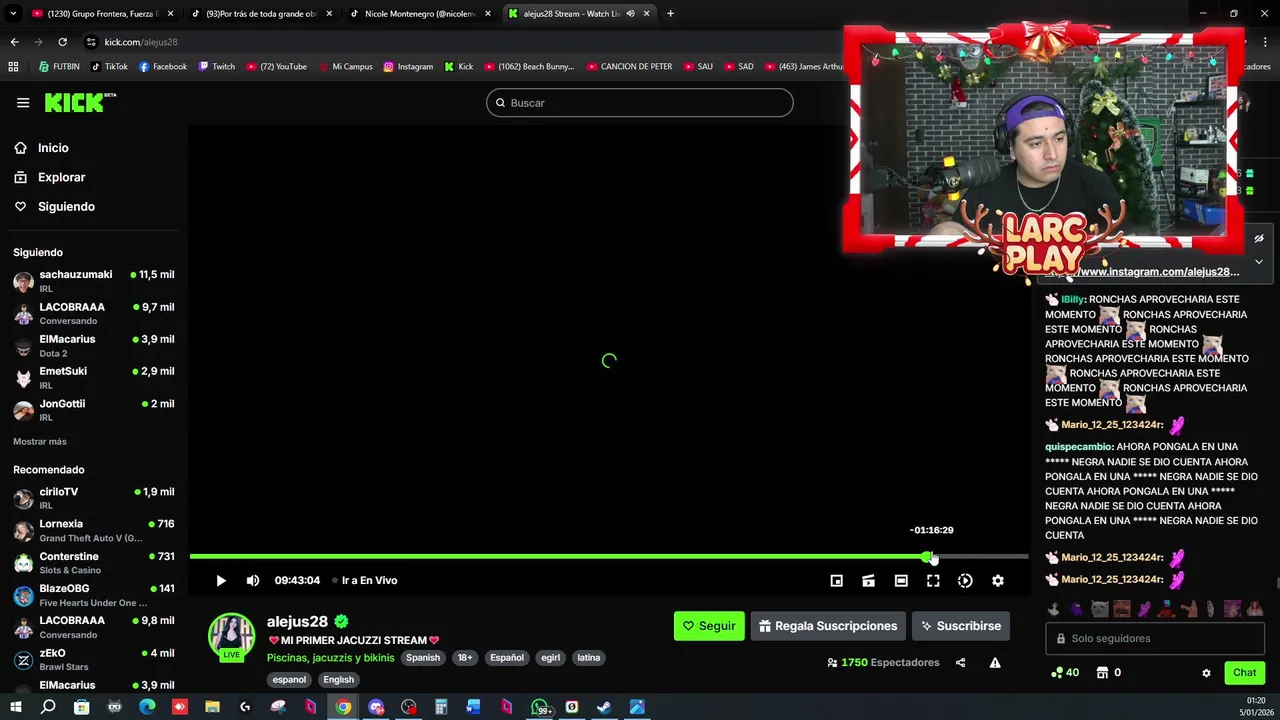Image resolution: width=1280 pixels, height=720 pixels.
Task: Select the English tag
Action: [x=338, y=680]
